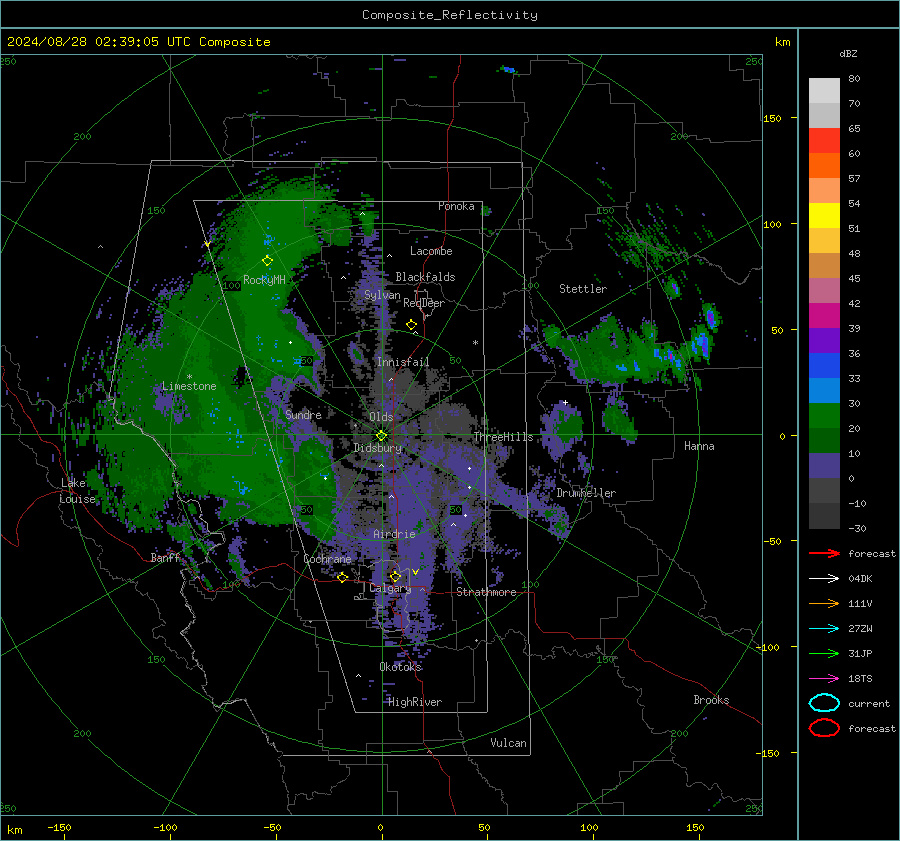Click the Calgary city label

[390, 588]
